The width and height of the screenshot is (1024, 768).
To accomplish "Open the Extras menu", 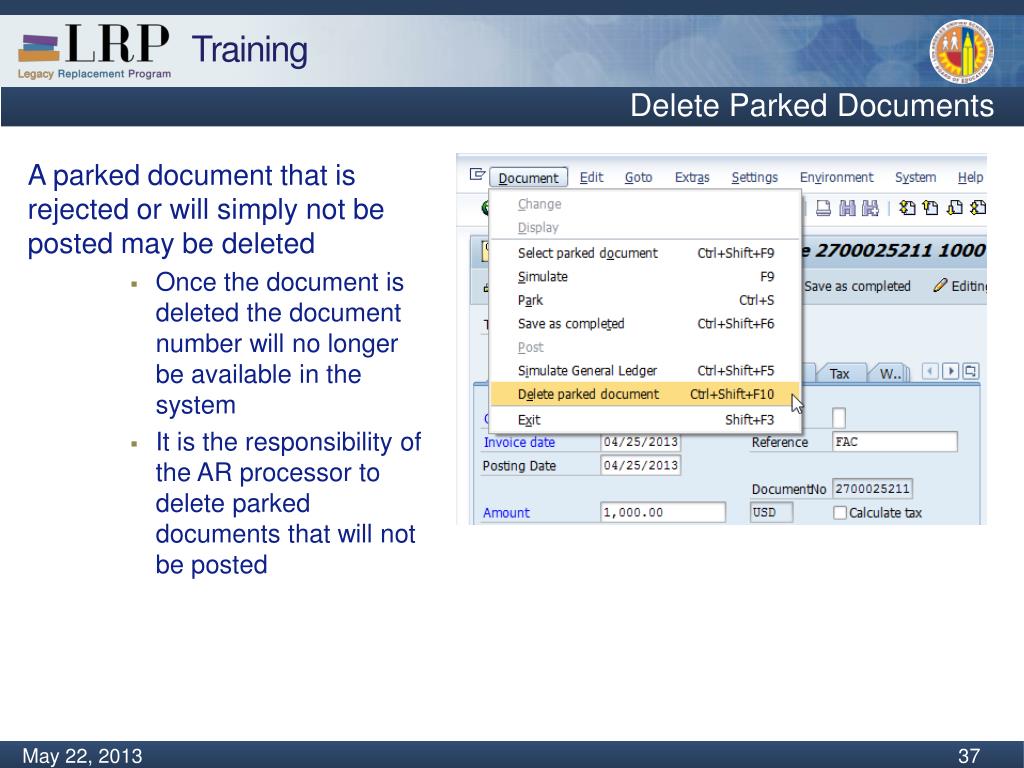I will pos(692,177).
